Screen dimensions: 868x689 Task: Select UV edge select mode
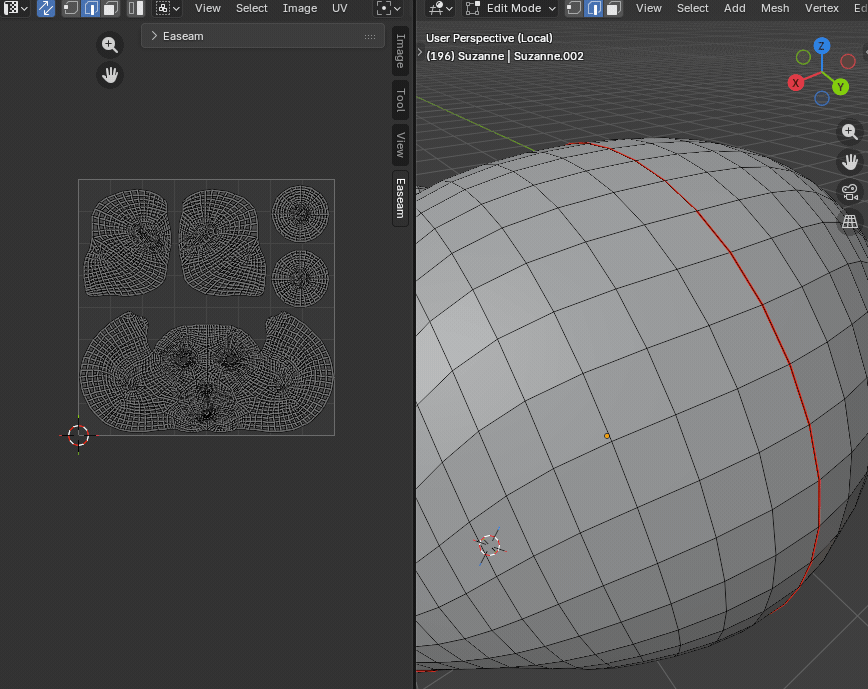(91, 8)
